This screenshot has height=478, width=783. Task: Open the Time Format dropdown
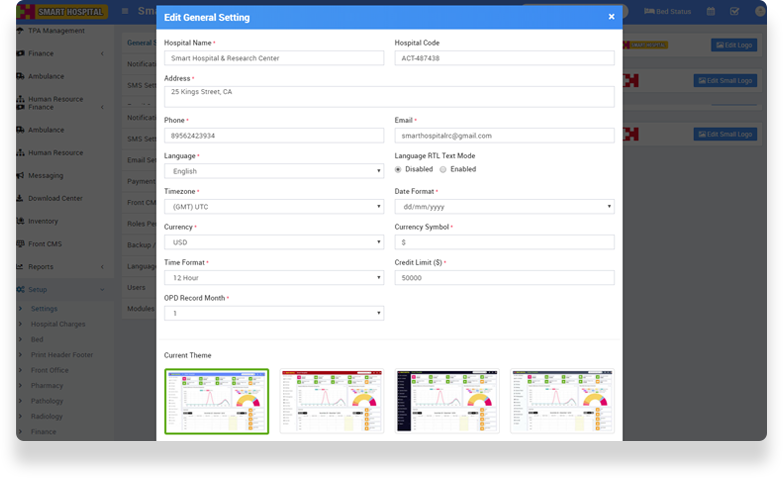point(273,278)
